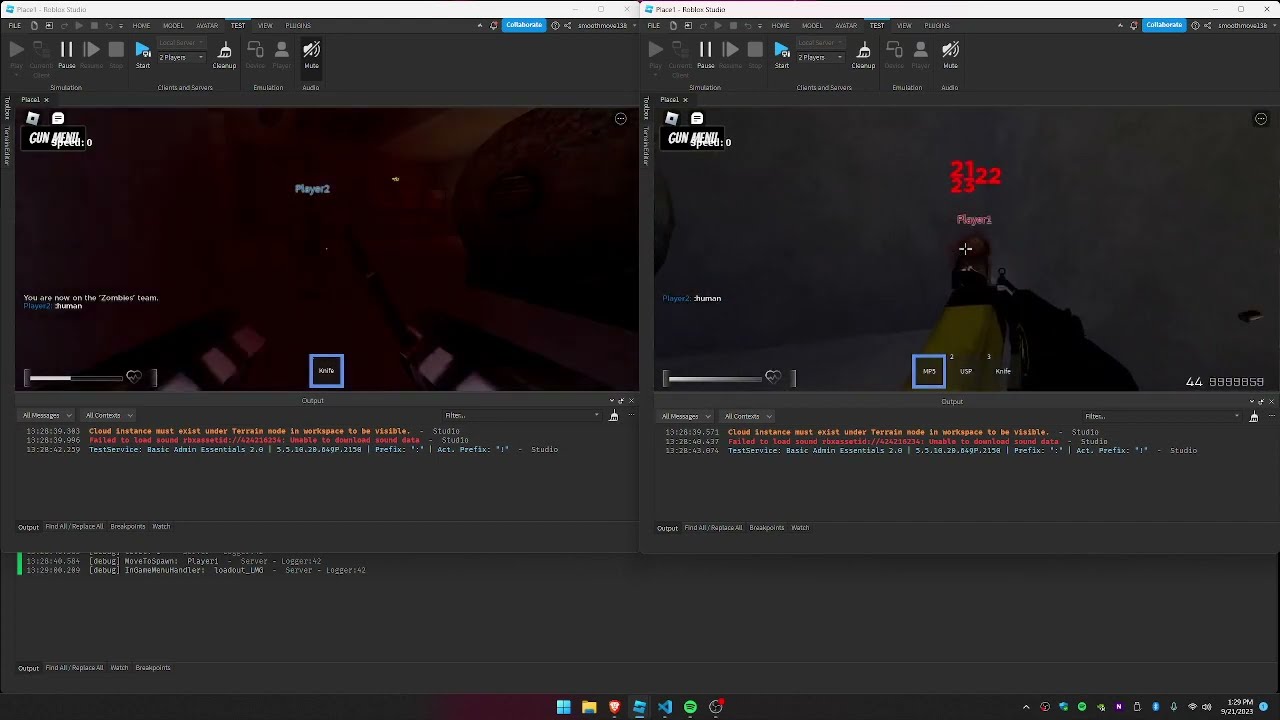Viewport: 1280px width, 720px height.
Task: Open PLUGINS tab in left Studio window
Action: pyautogui.click(x=298, y=25)
